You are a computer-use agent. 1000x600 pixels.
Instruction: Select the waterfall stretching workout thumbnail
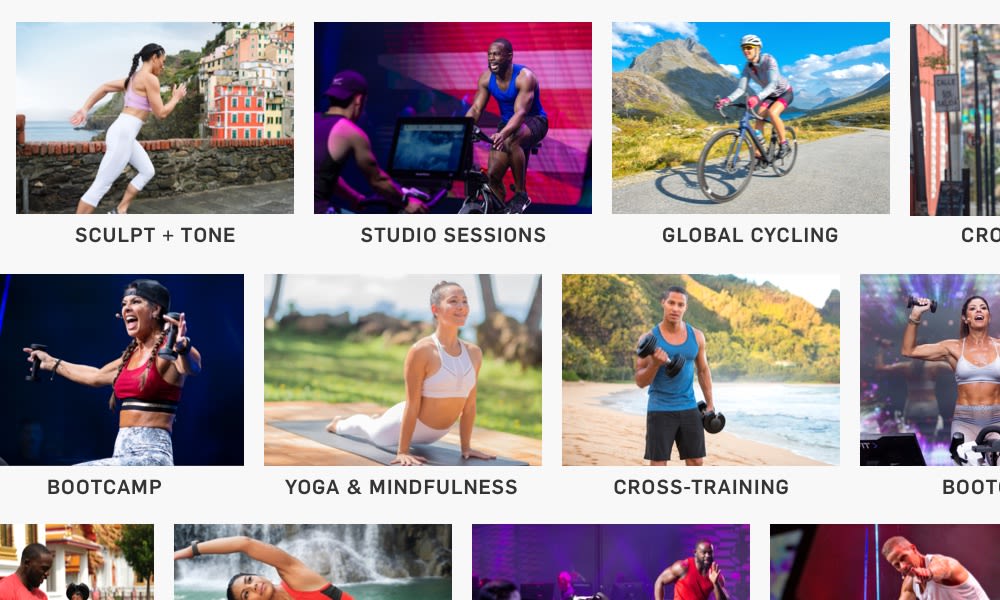point(313,562)
